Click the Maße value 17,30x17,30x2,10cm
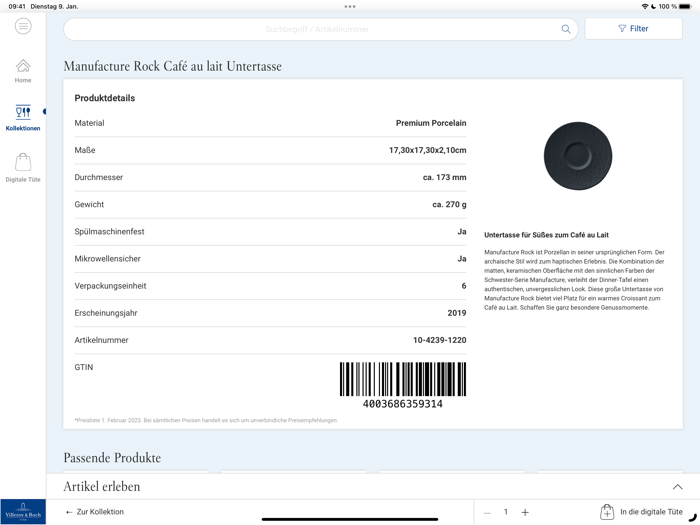This screenshot has width=700, height=525. point(427,150)
